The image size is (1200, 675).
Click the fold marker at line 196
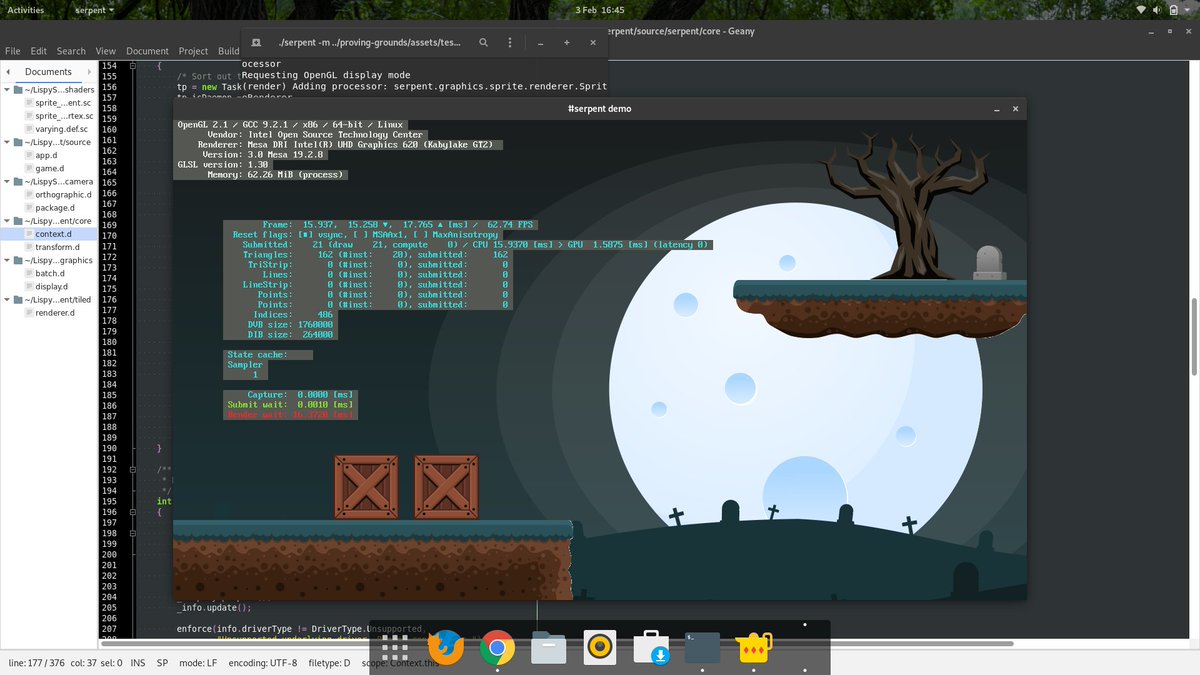click(131, 512)
